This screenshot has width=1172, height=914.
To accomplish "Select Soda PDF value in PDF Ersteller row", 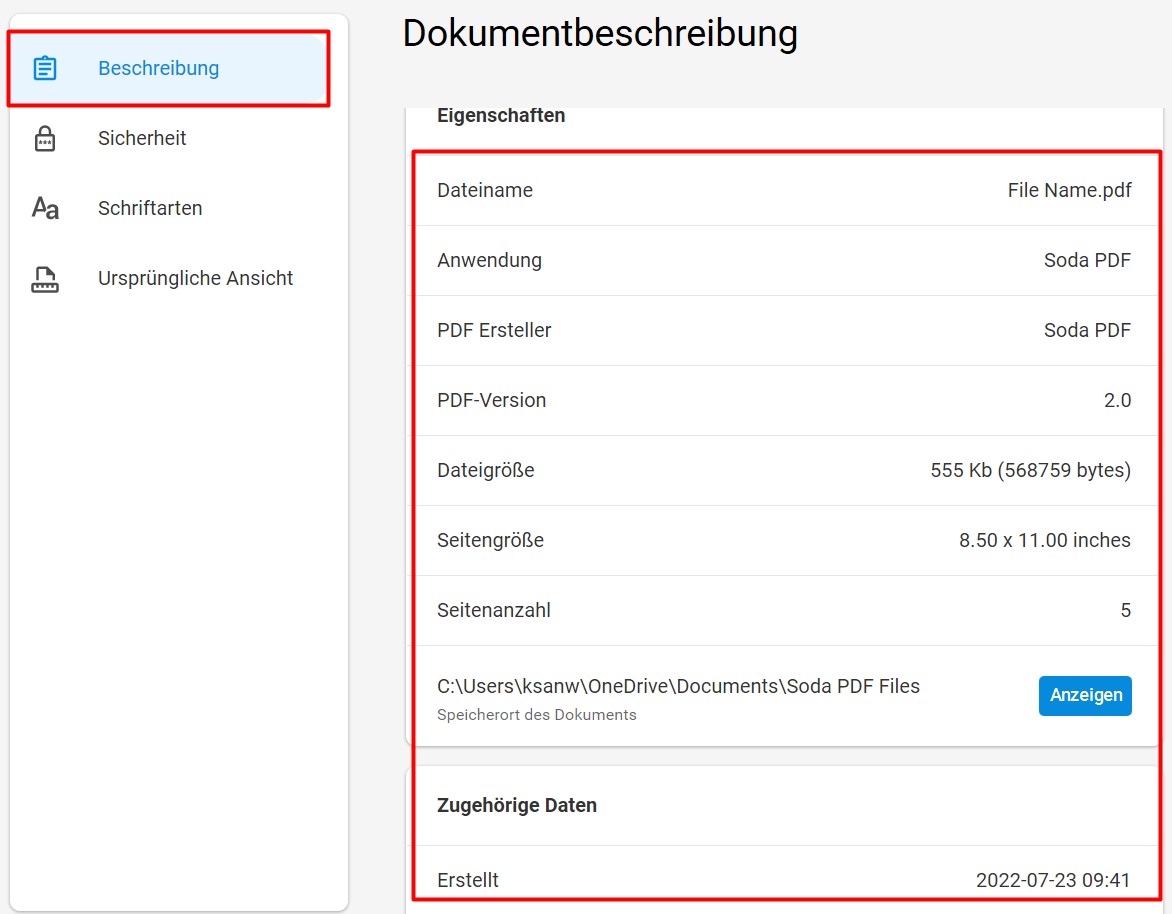I will [x=1087, y=330].
